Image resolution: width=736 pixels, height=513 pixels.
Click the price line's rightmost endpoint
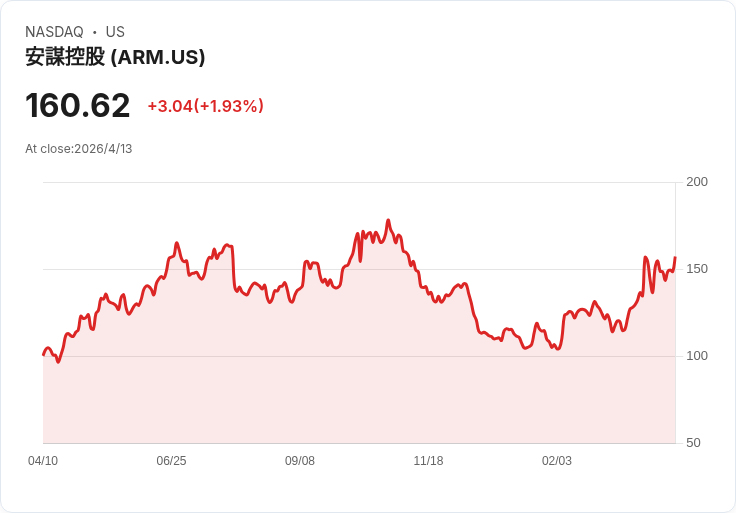[675, 258]
